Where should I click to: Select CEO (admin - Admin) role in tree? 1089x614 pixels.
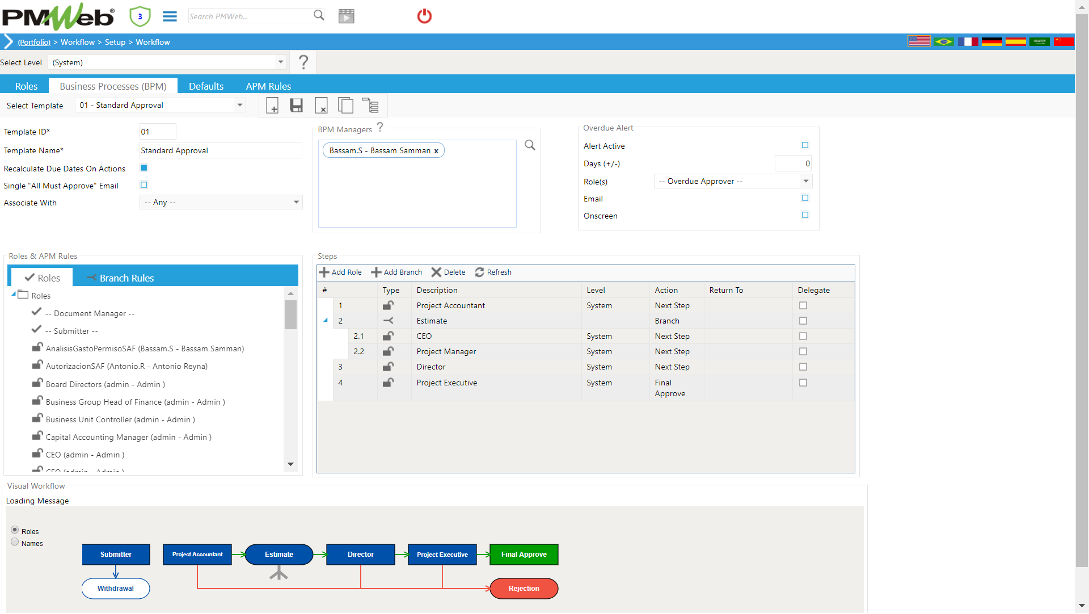coord(85,455)
